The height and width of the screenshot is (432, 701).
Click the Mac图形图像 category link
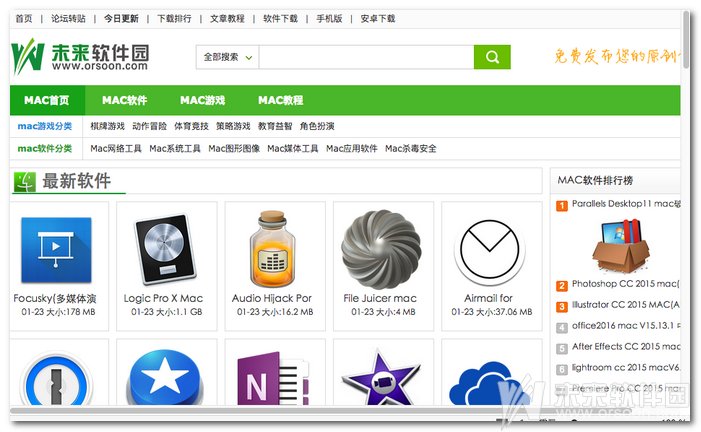coord(234,148)
